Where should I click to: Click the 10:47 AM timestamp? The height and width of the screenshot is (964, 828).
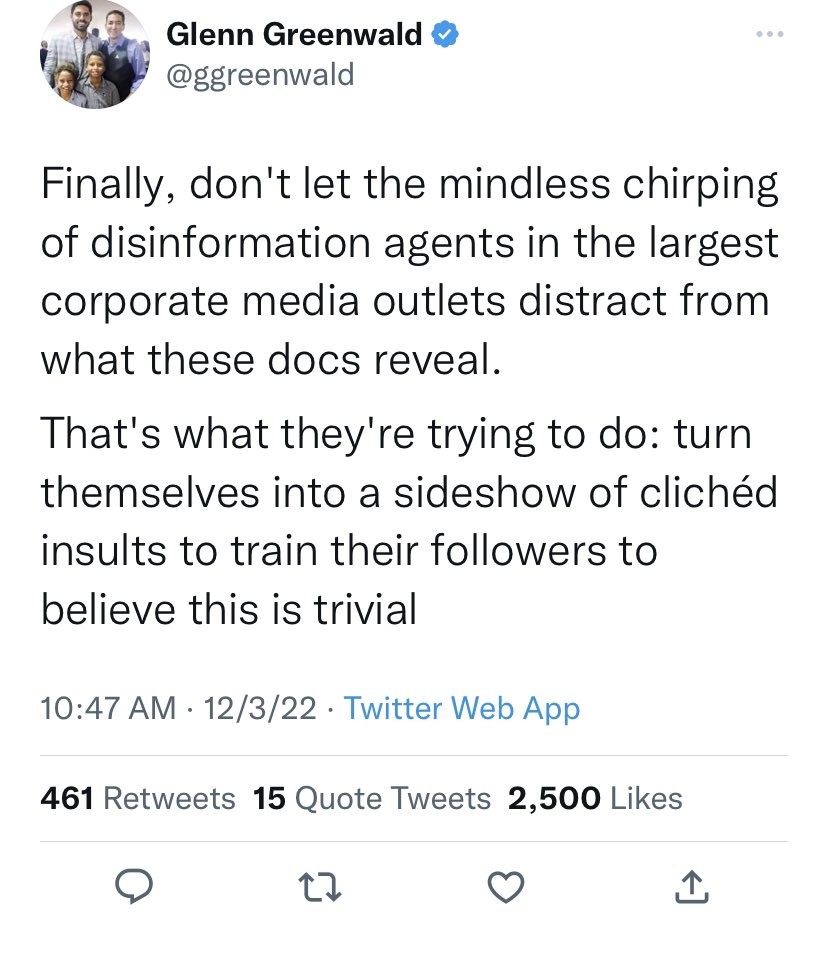click(108, 709)
